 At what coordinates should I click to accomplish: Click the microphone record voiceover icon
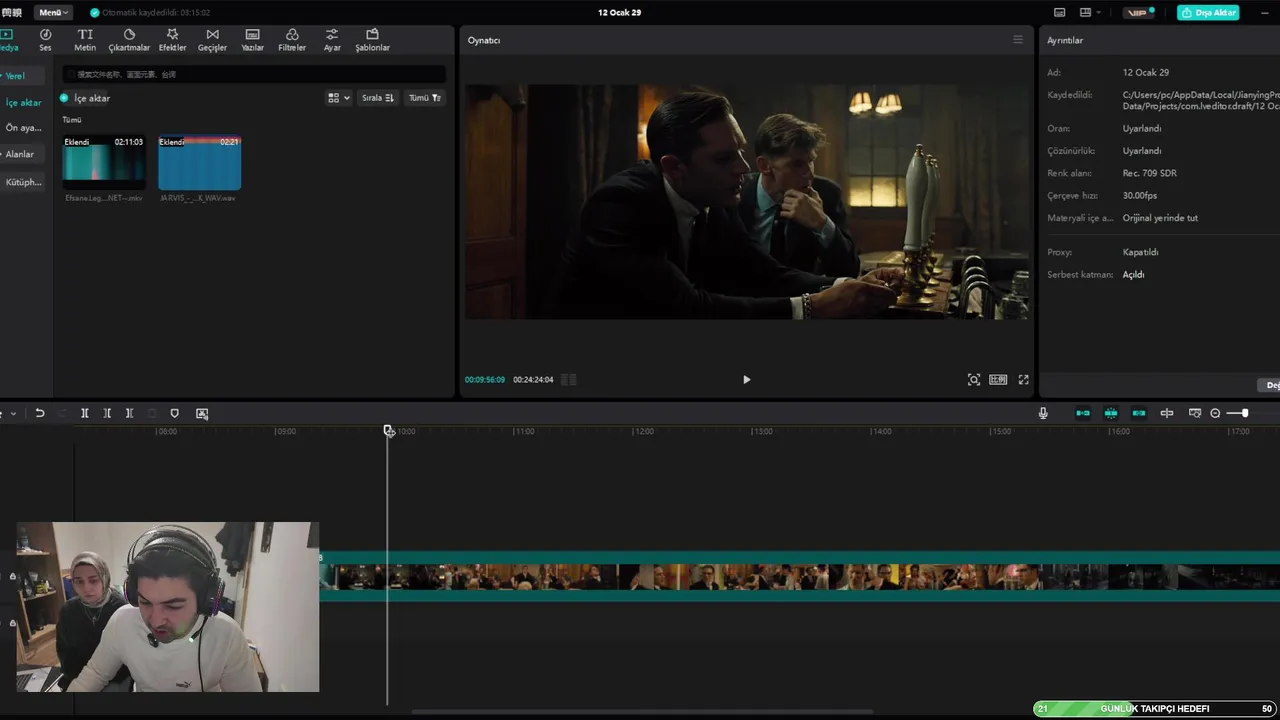[1043, 413]
